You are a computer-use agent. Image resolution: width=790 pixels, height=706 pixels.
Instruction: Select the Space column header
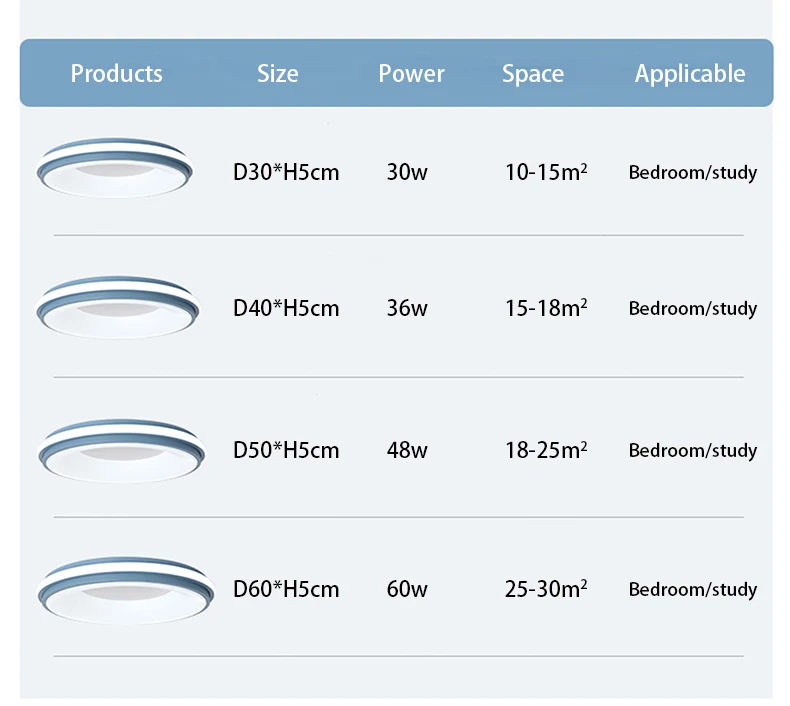[x=533, y=73]
